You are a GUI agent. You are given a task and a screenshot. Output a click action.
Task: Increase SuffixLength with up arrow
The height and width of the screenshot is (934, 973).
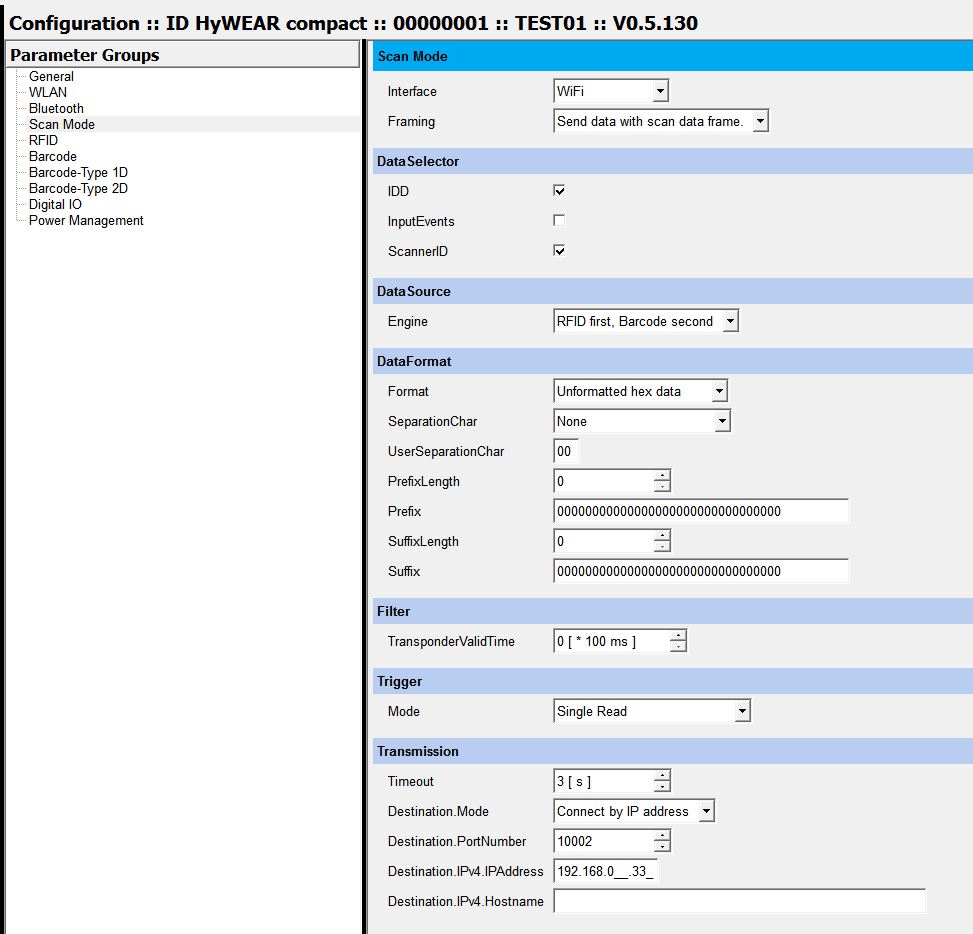662,536
